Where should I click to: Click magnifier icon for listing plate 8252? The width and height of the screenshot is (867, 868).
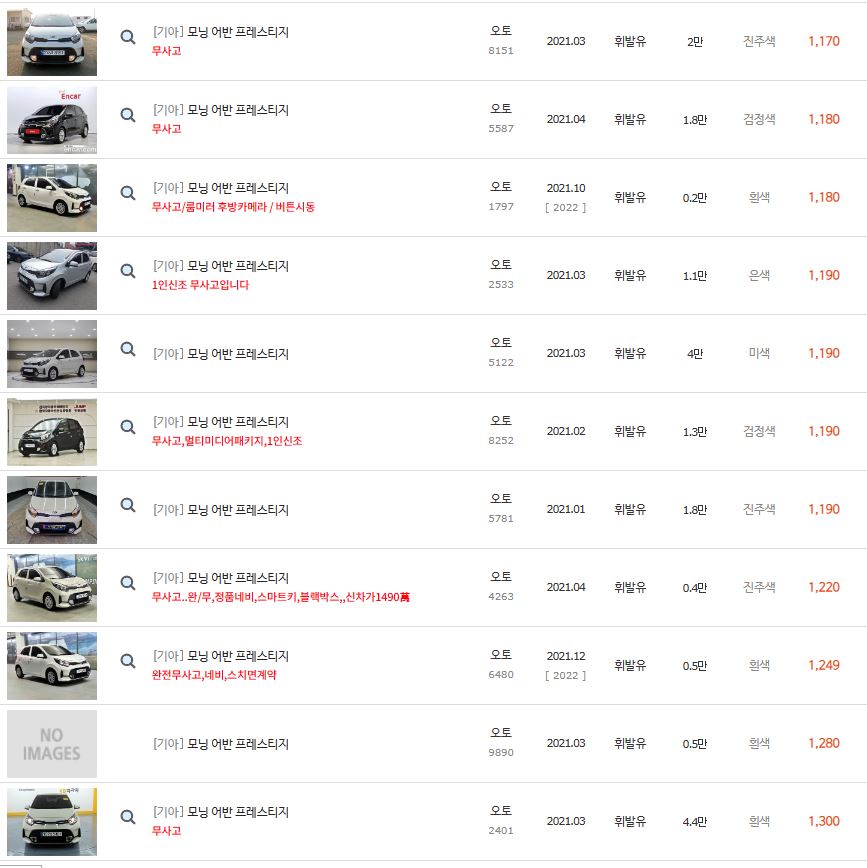click(128, 427)
